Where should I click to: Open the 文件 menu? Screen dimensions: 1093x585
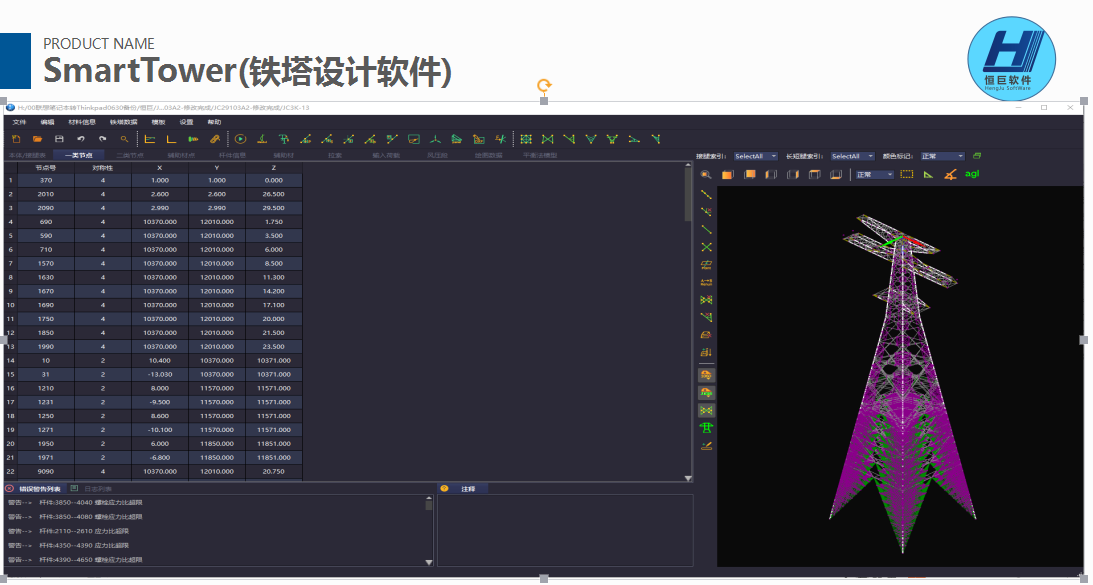tap(20, 122)
